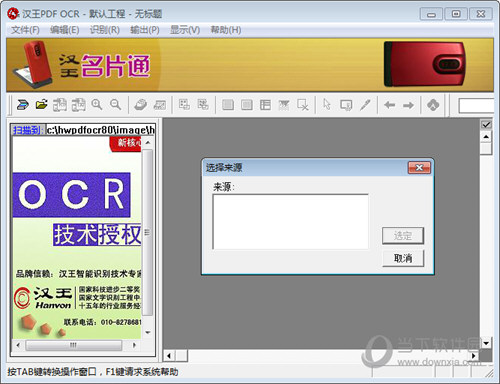This screenshot has height=384, width=500.
Task: Click the grayed image adjust icon right of eraser
Action: coord(160,105)
